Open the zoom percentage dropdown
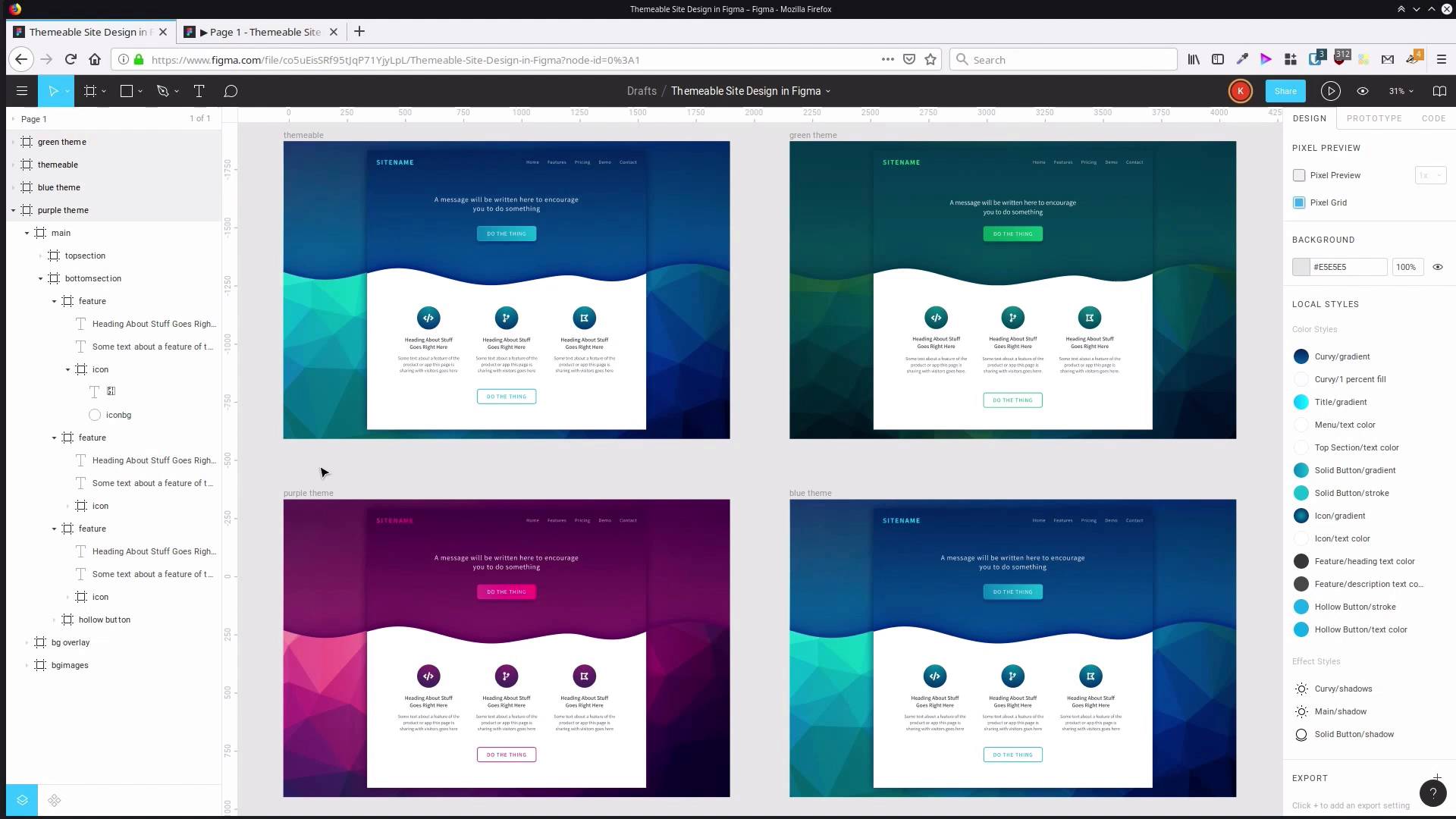Screen dimensions: 1456x819 coord(1401,91)
